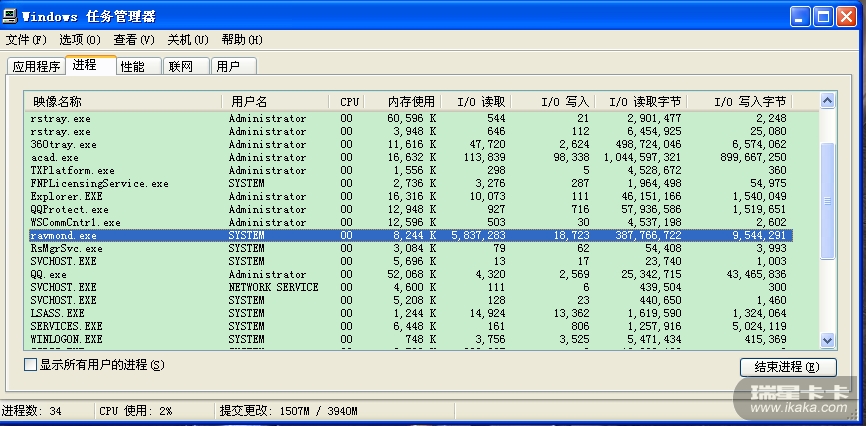Viewport: 866px width, 426px height.
Task: Select the QQ.exe process row
Action: [x=409, y=275]
